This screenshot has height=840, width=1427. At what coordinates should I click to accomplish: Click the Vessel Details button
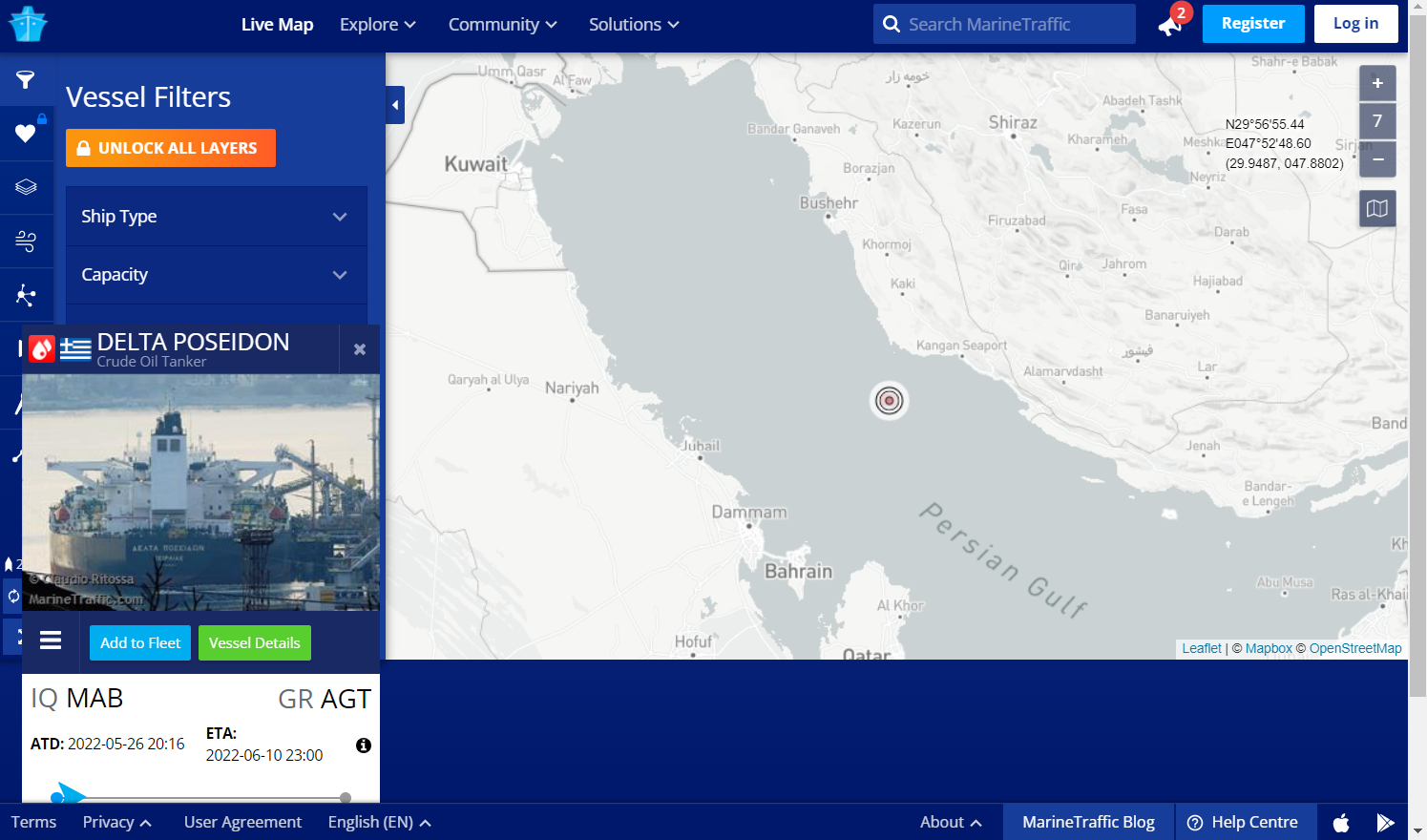(254, 643)
